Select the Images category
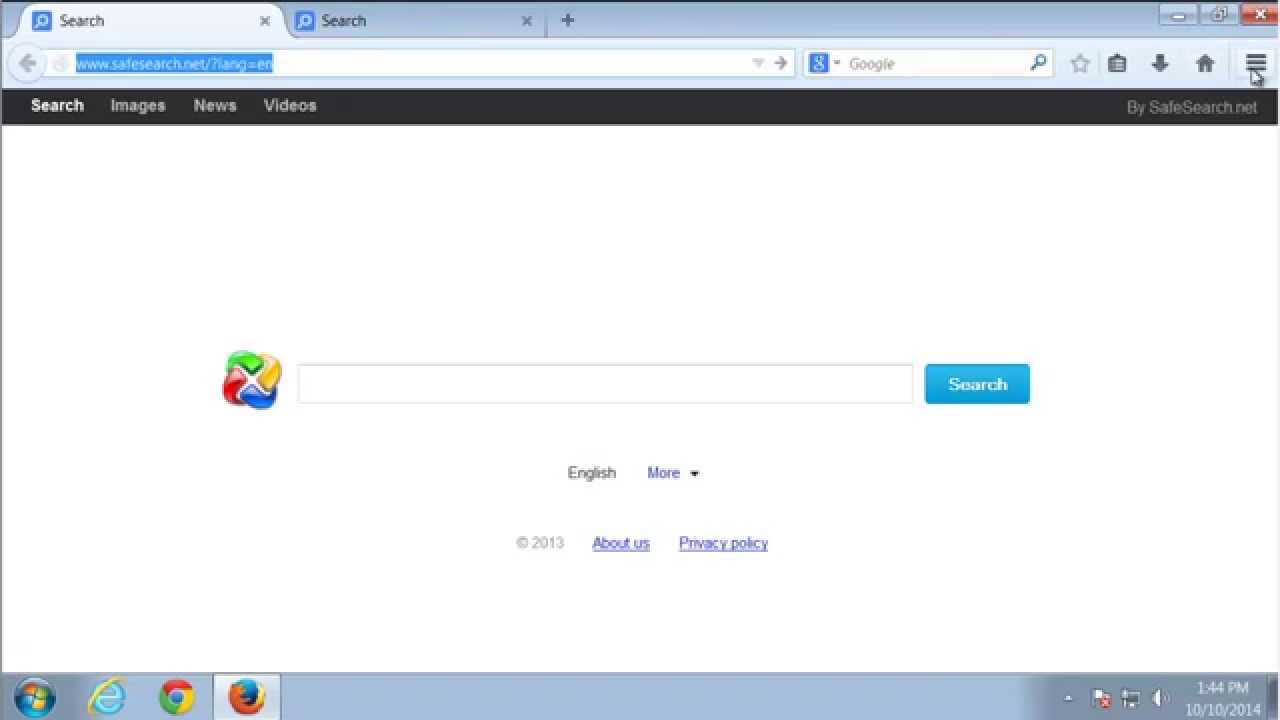Viewport: 1280px width, 720px height. pos(138,105)
